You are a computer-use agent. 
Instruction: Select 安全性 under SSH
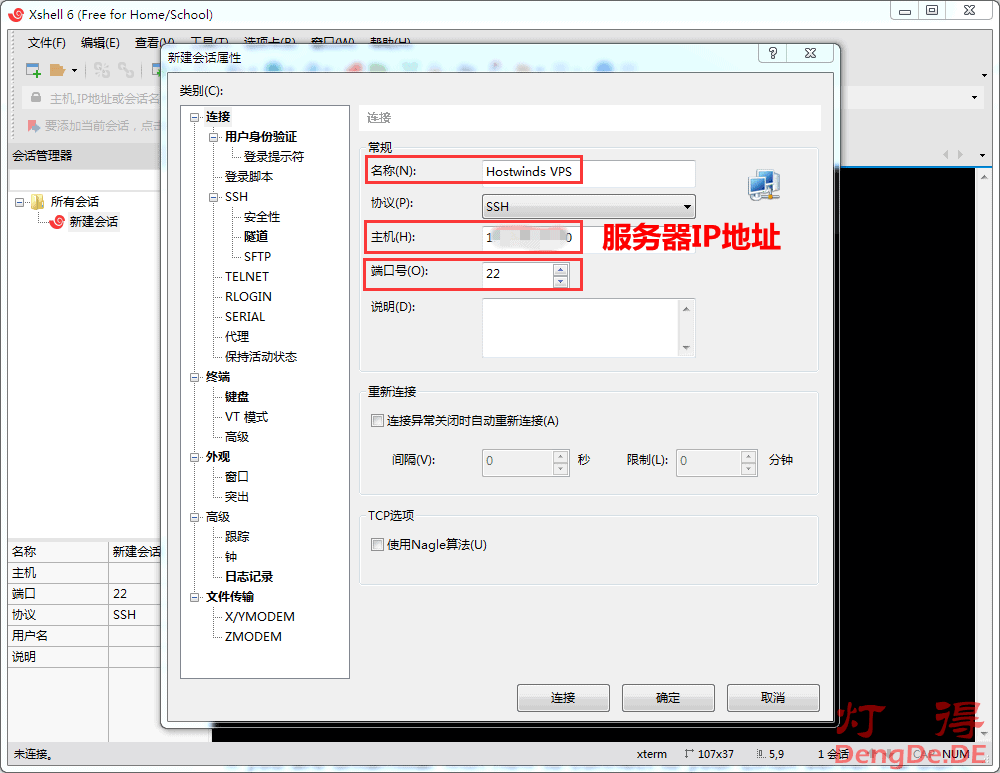pyautogui.click(x=261, y=217)
